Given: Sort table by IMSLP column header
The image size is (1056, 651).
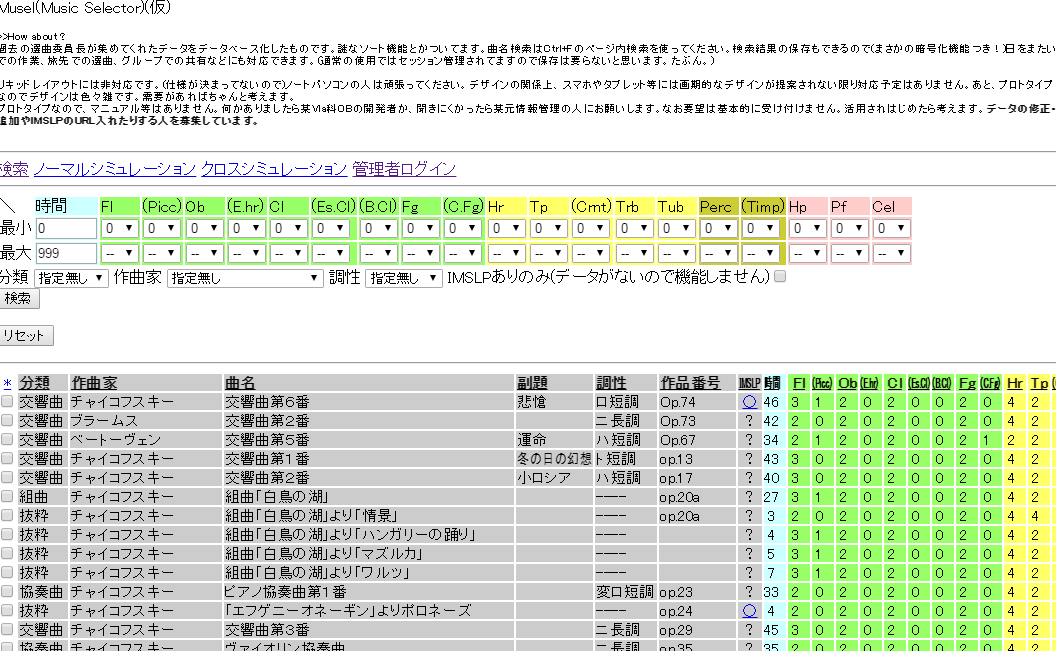Looking at the screenshot, I should tap(749, 383).
